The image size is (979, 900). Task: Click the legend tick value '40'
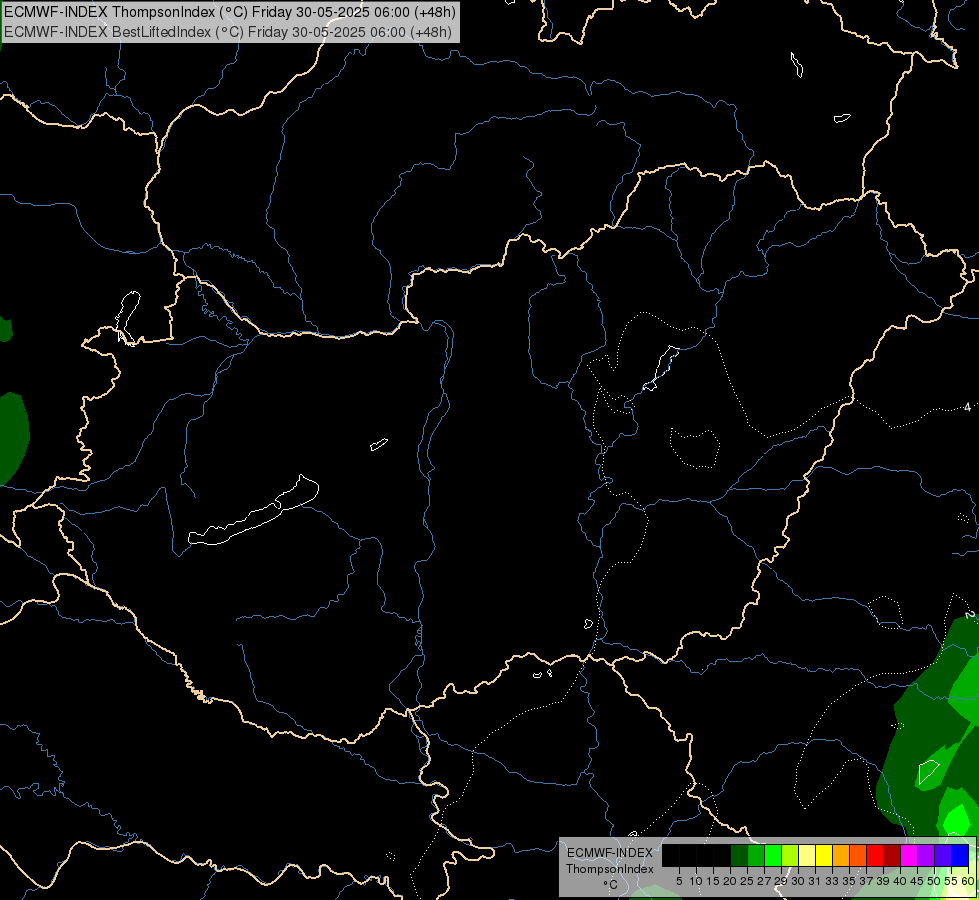(900, 881)
